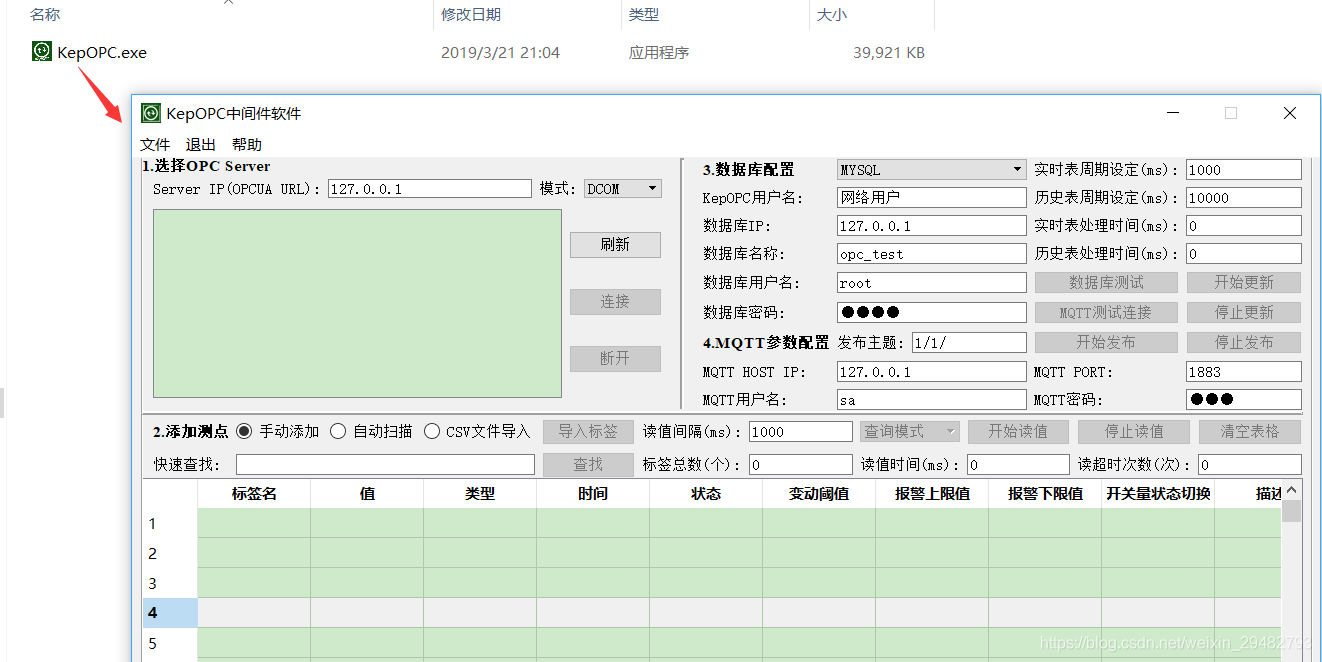Click the 停止发布 button

click(x=1244, y=342)
